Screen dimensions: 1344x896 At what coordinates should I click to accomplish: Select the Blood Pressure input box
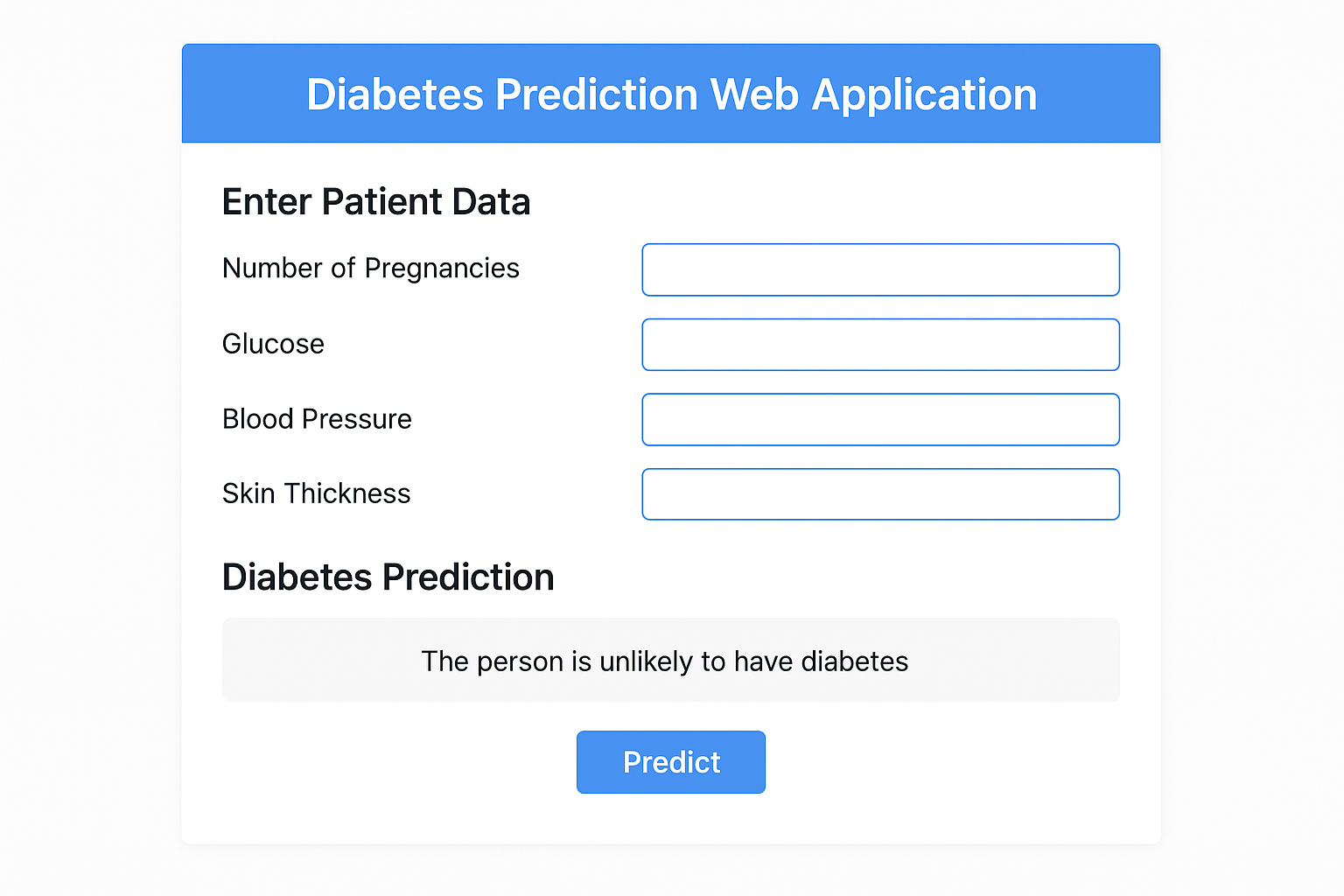tap(880, 419)
